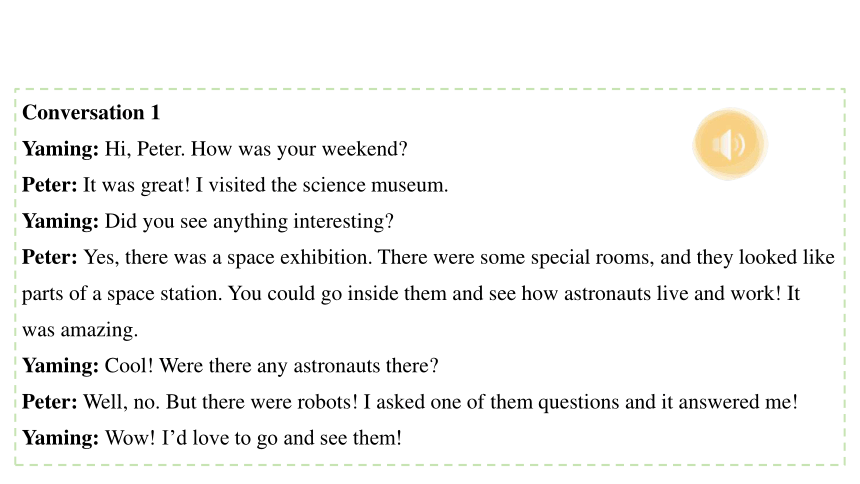The image size is (860, 484).
Task: Click the word 'Cool!' in Yaming's line
Action: [129, 366]
